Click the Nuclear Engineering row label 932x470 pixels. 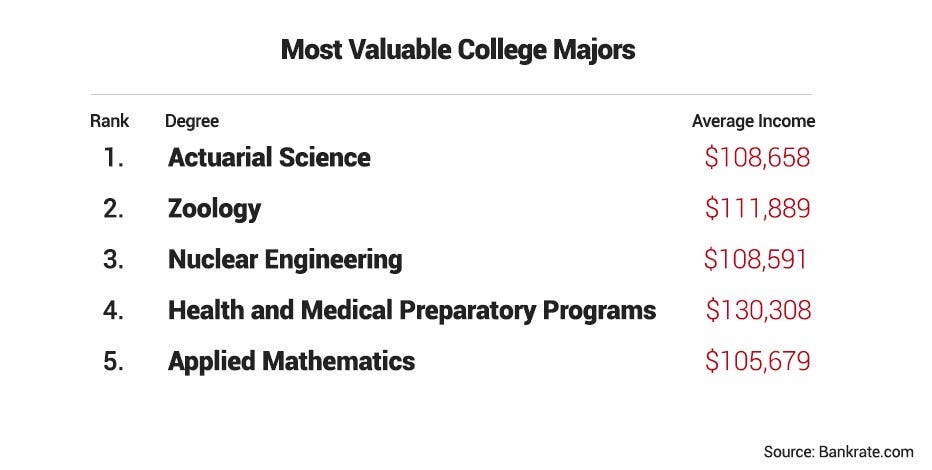click(285, 260)
